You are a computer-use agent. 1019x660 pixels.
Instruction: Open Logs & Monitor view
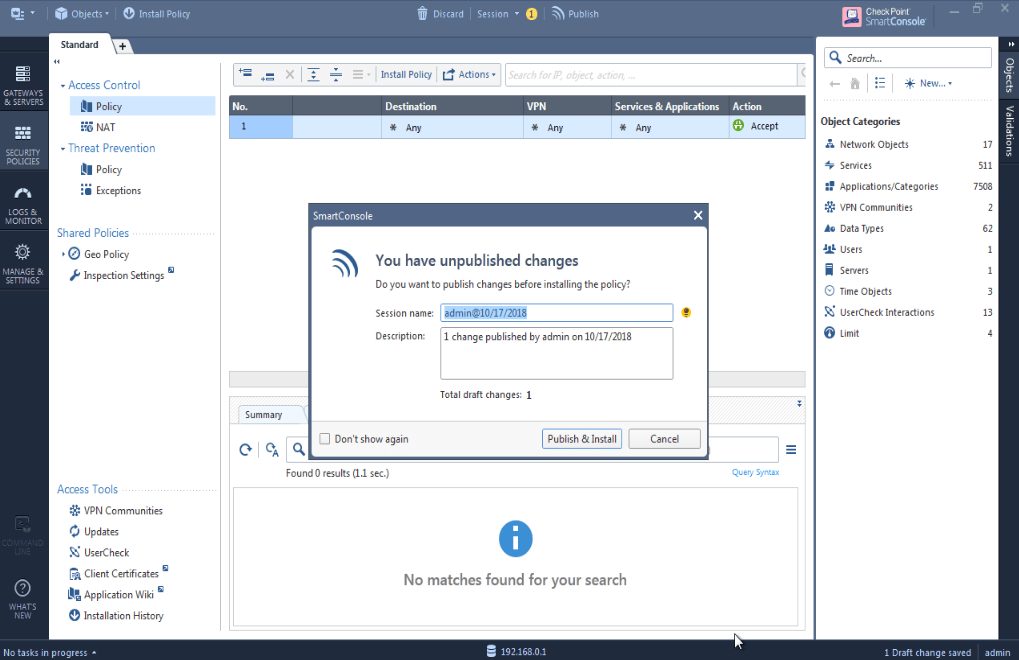23,205
